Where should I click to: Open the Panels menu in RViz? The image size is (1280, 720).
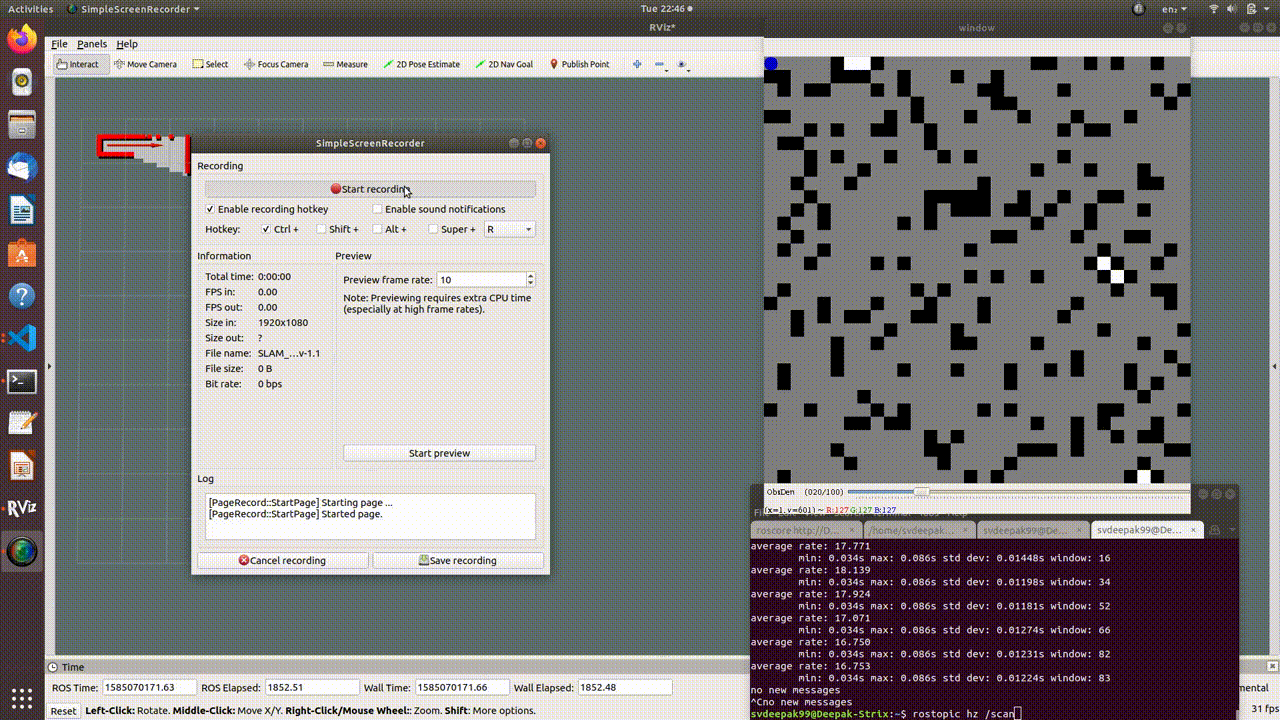[91, 44]
